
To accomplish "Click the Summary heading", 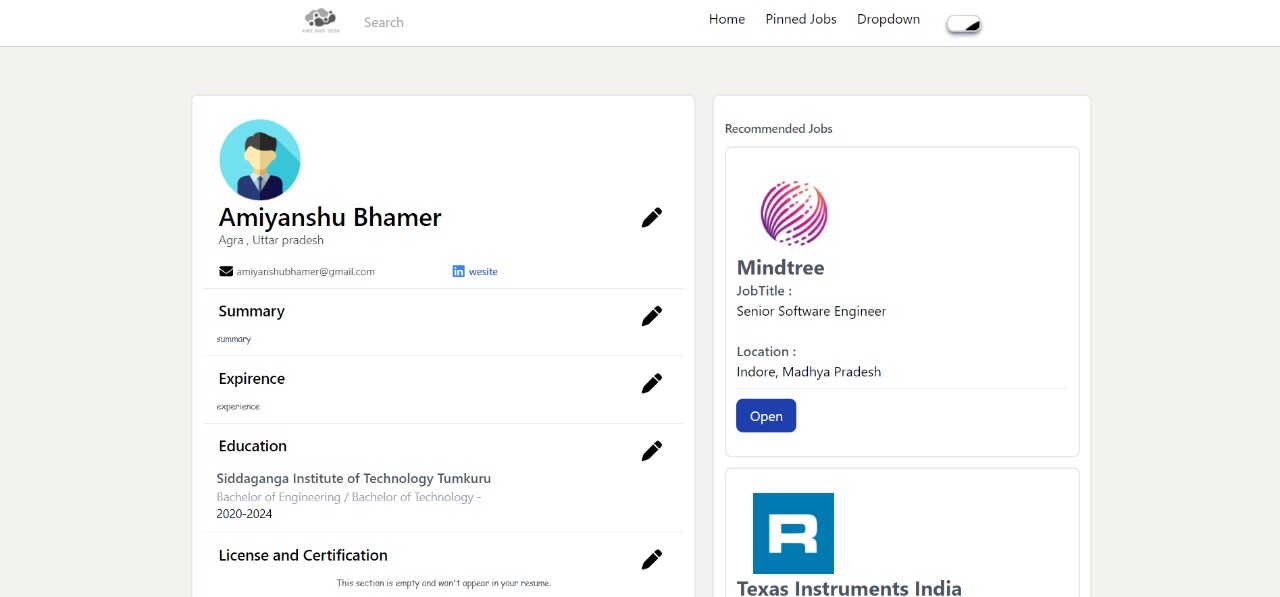I will pos(251,311).
